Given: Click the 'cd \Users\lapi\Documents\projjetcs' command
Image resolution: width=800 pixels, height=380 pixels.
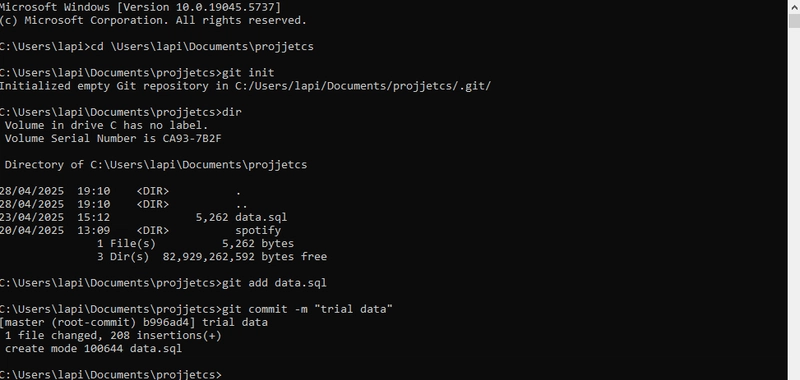Looking at the screenshot, I should [202, 47].
